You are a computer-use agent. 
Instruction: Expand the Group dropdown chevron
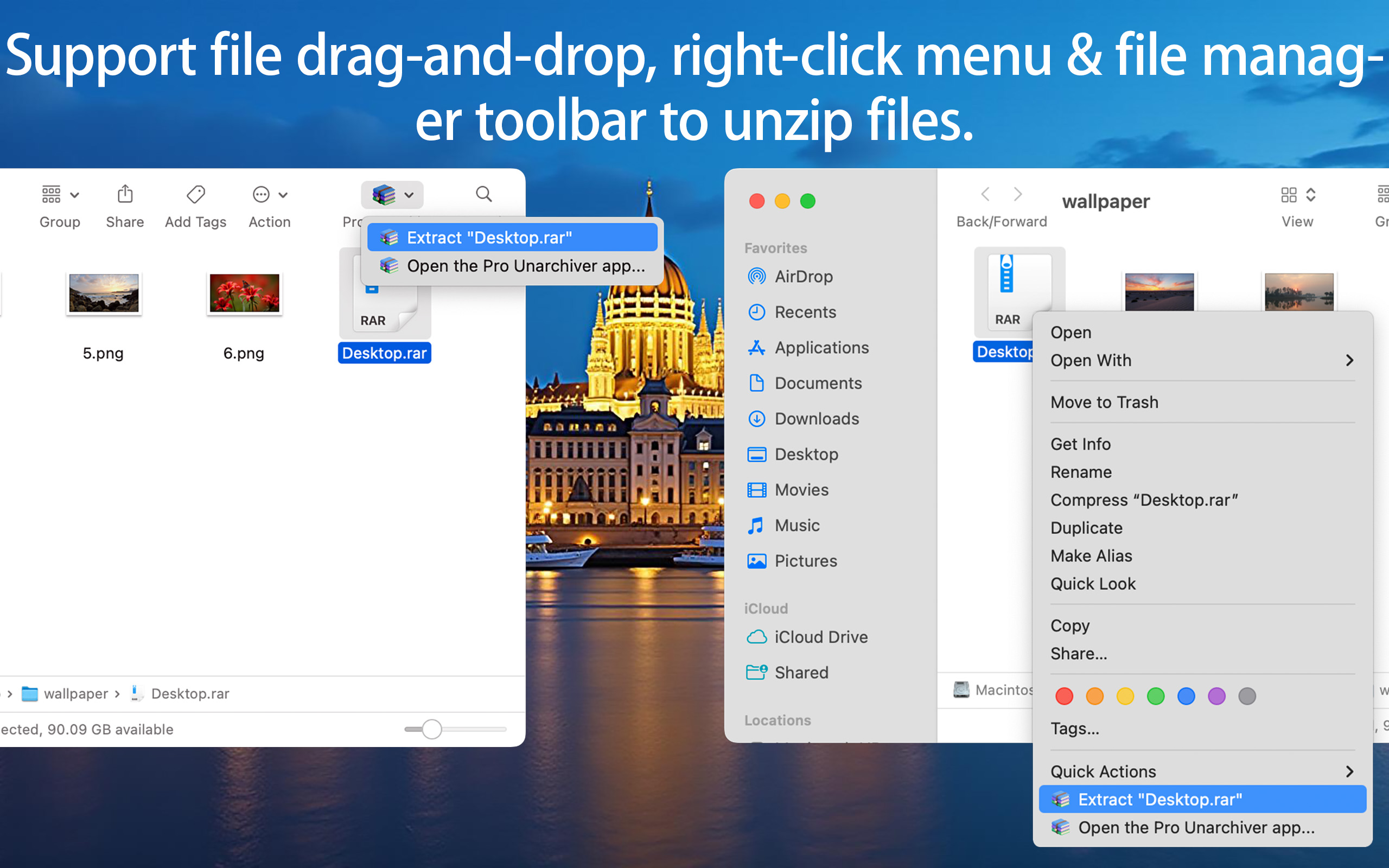point(75,195)
